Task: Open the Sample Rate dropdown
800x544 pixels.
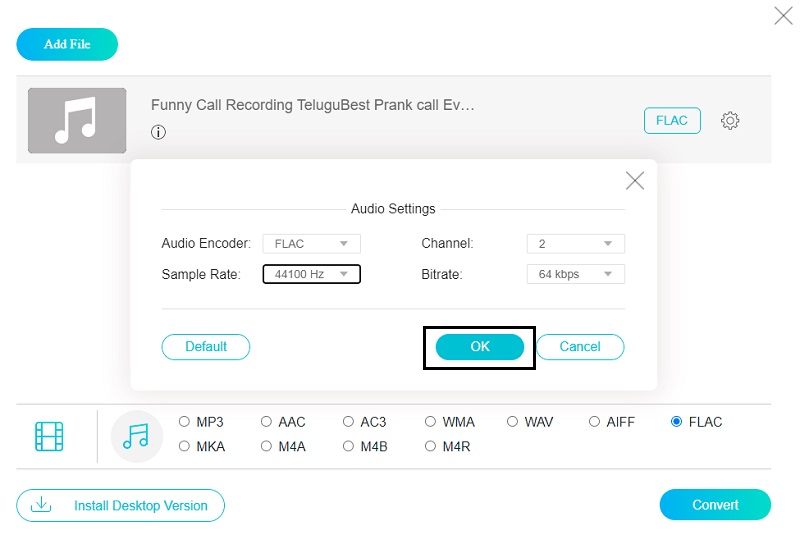Action: (x=311, y=274)
